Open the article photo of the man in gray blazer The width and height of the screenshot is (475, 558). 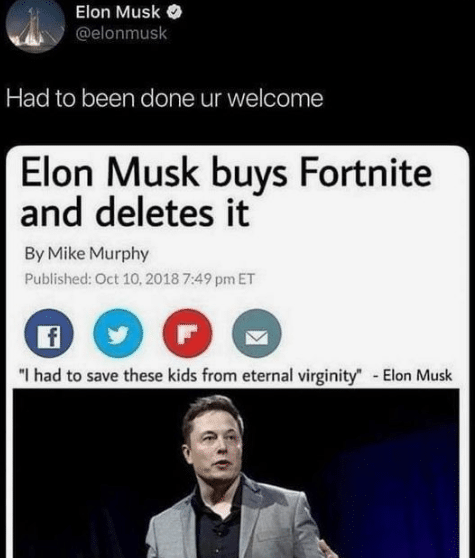point(236,473)
